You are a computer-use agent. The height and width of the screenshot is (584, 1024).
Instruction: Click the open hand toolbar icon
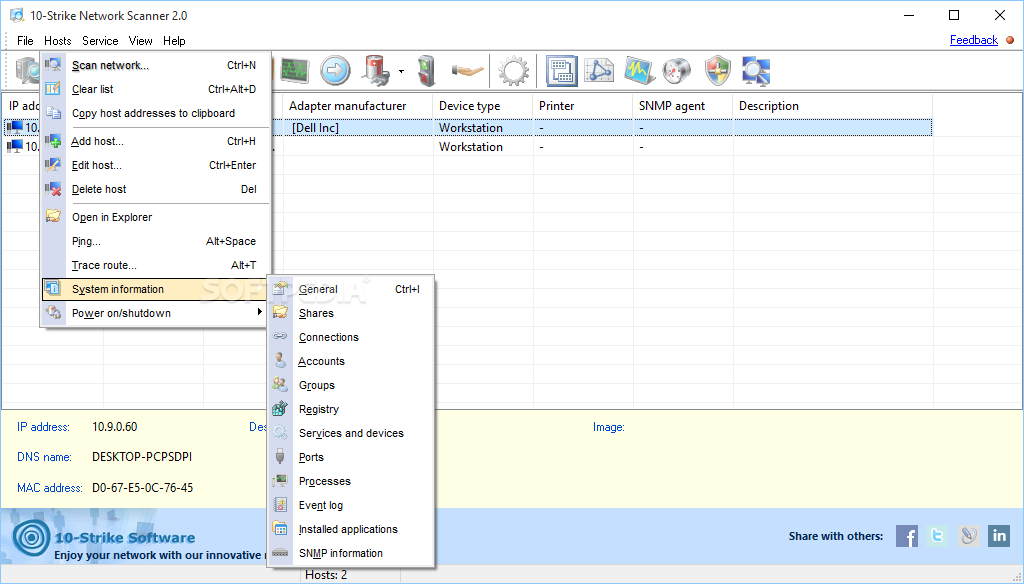pos(468,70)
